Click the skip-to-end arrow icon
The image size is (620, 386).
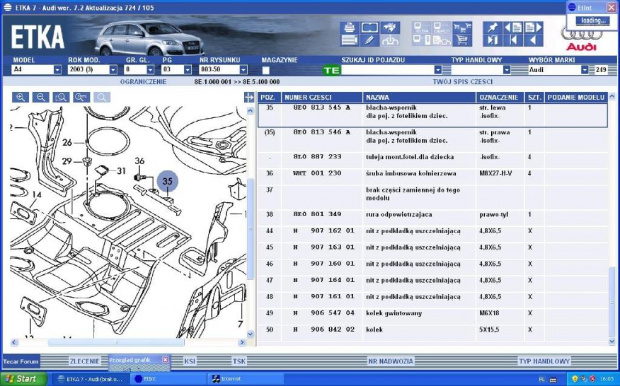[x=492, y=40]
